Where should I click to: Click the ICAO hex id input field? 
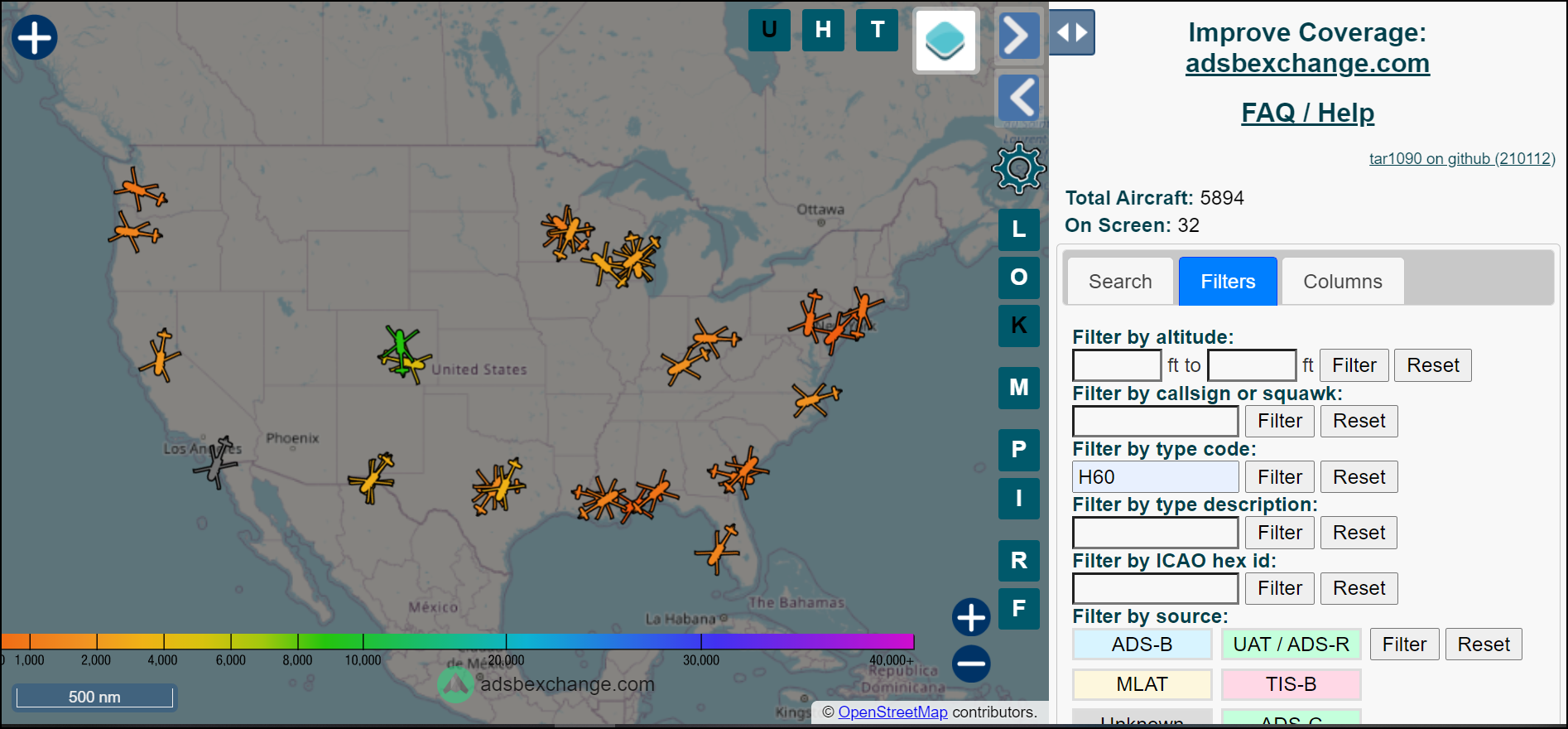1156,588
